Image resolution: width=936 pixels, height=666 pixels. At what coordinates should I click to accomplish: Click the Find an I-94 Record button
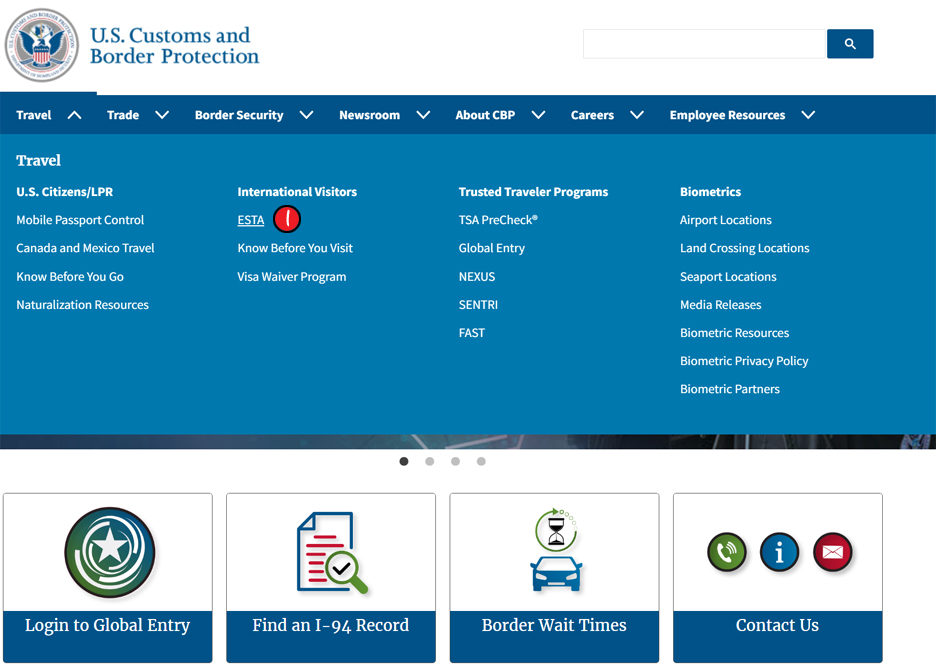coord(331,636)
